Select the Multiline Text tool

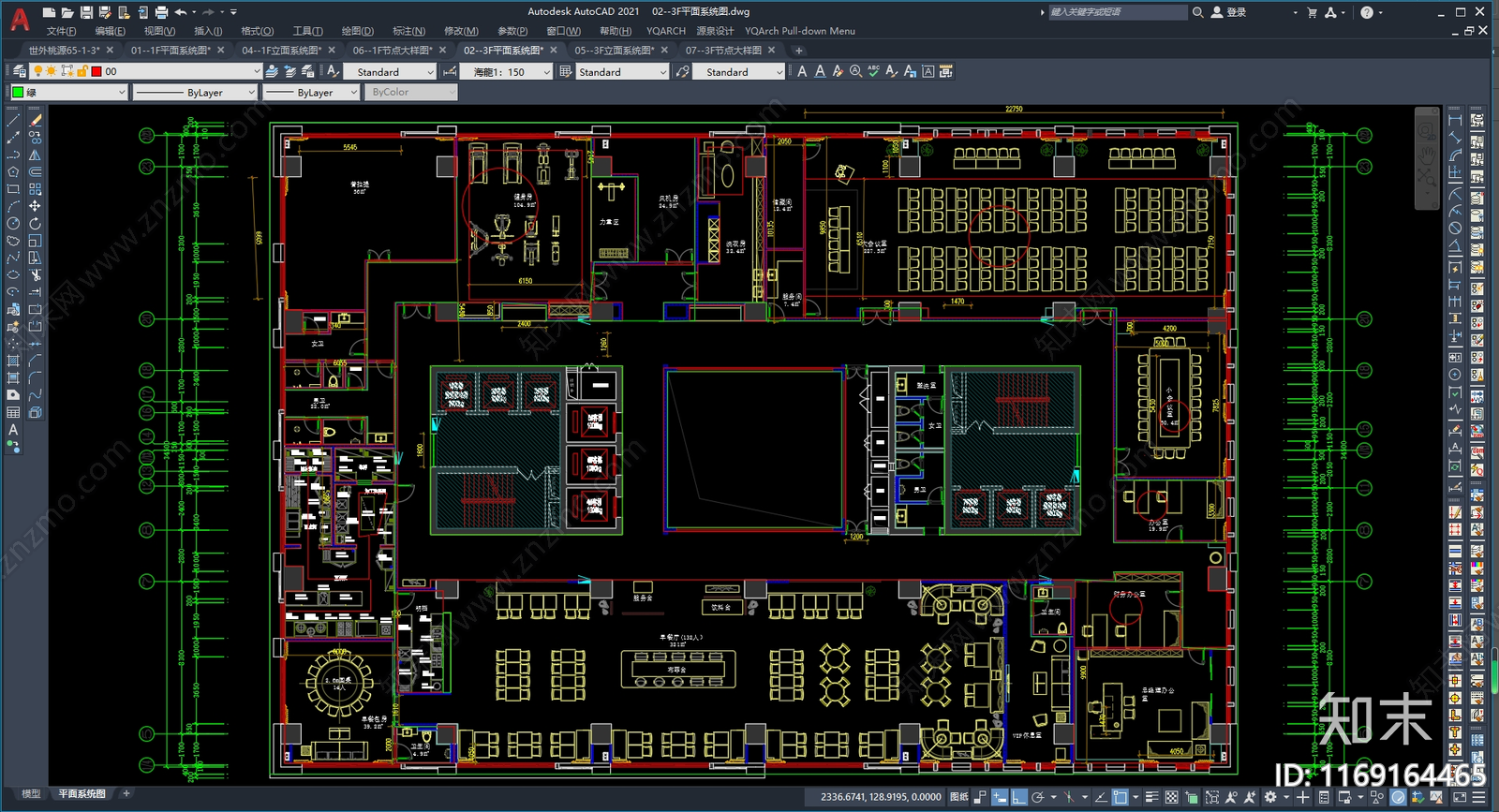(x=13, y=429)
